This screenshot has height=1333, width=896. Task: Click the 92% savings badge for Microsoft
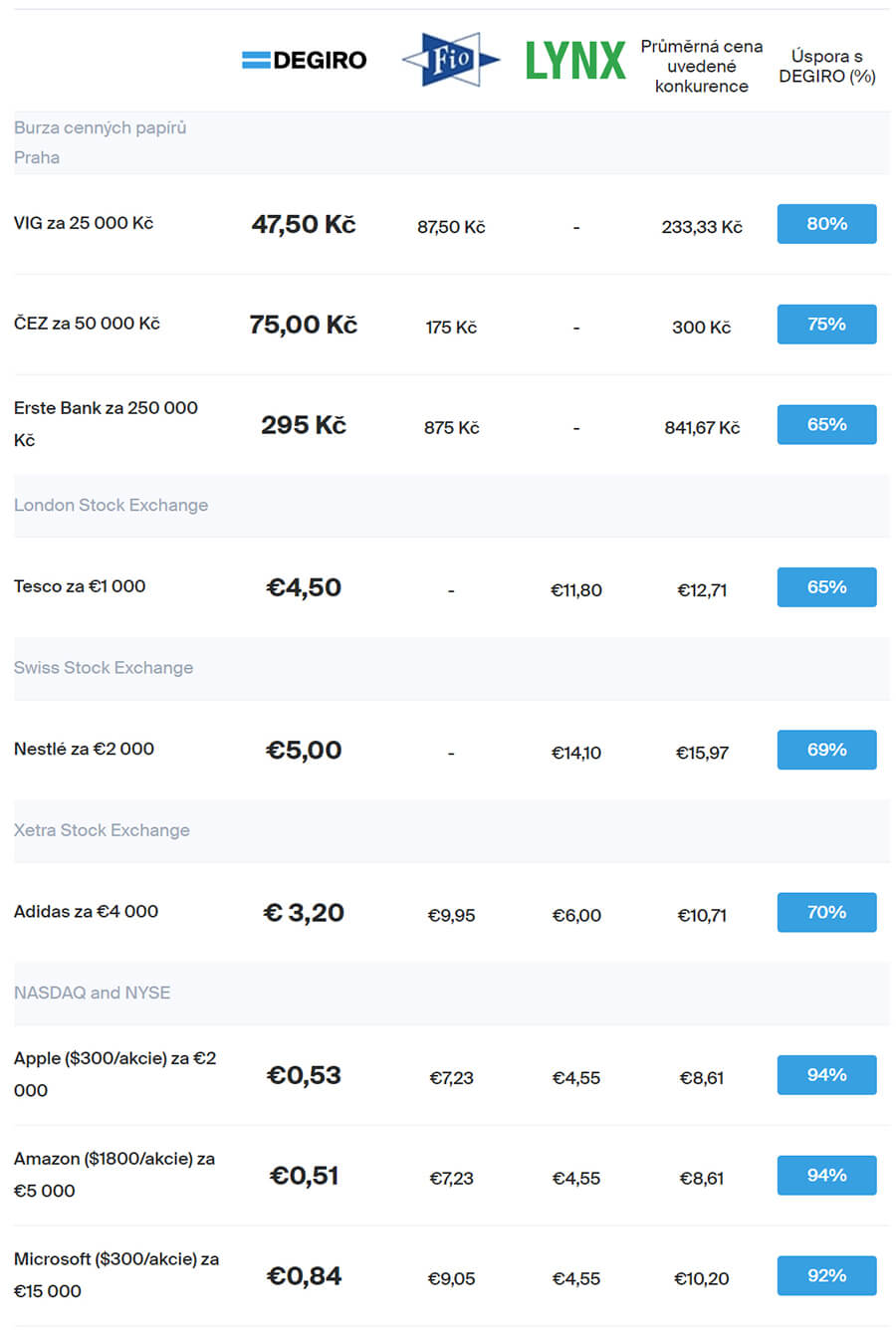click(826, 1275)
